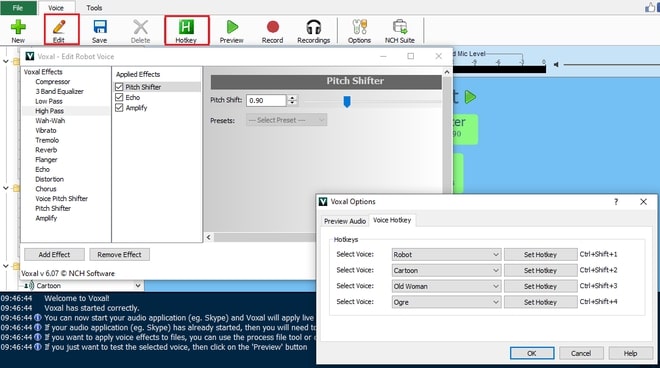
Task: Click the Remove Effect button
Action: pos(120,254)
